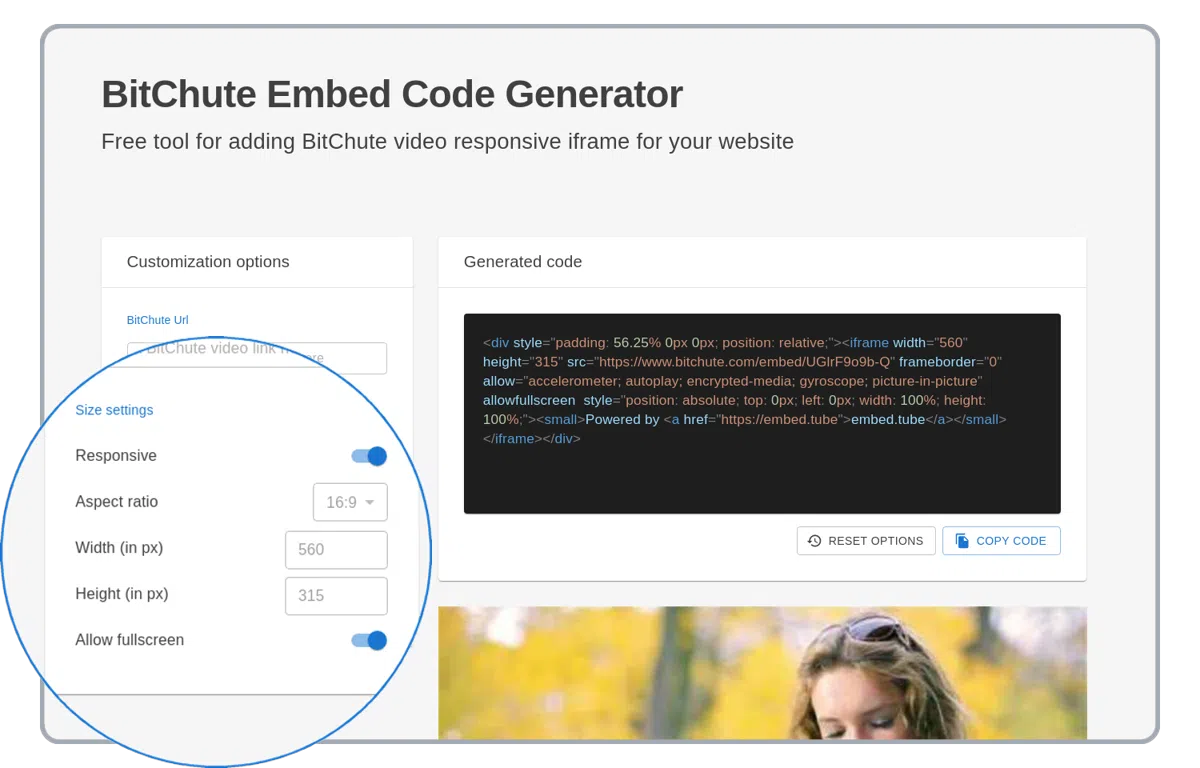Select the Size settings section heading

coord(114,410)
